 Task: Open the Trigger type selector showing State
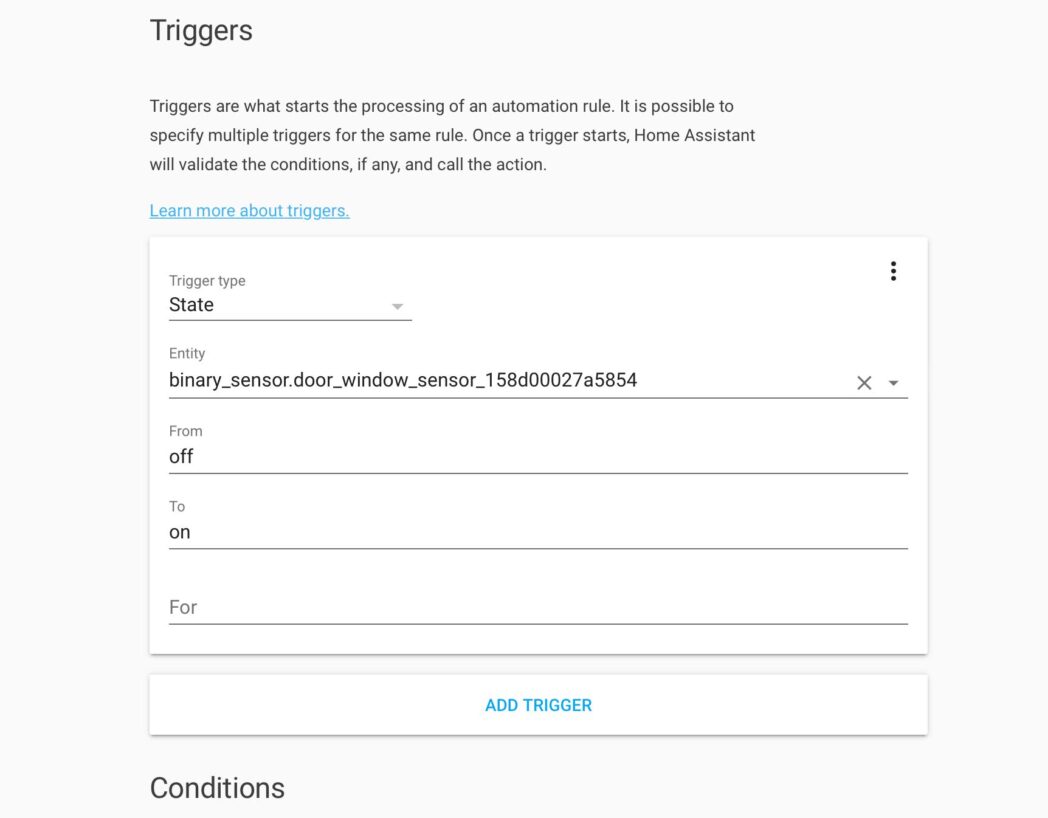tap(290, 305)
